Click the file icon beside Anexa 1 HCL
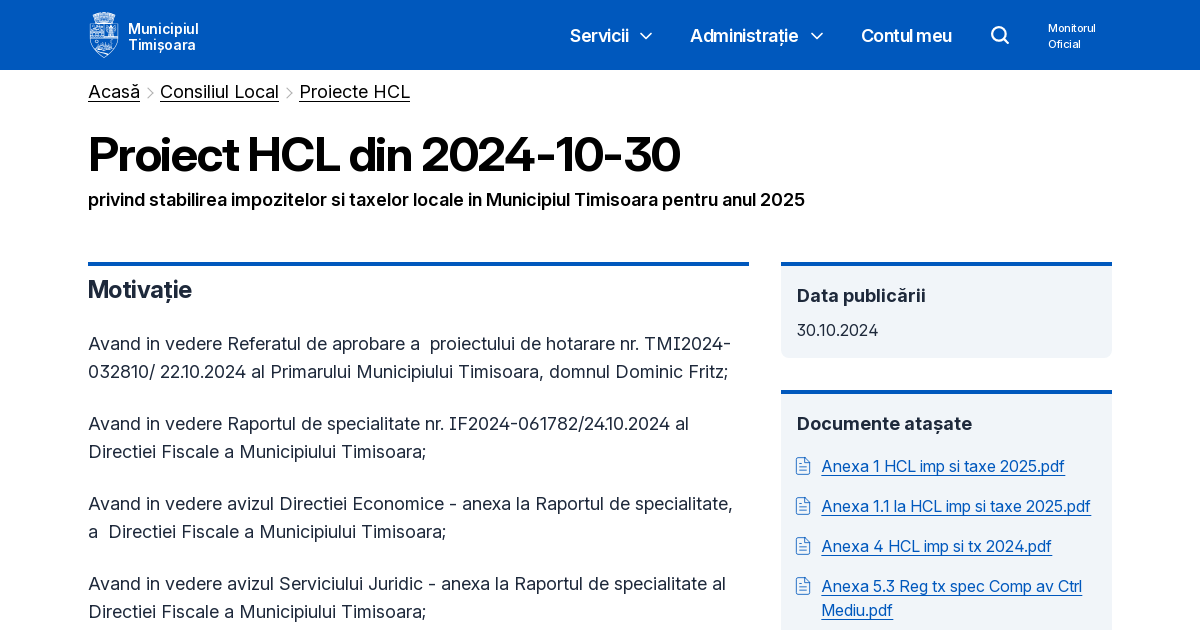This screenshot has width=1200, height=630. click(803, 465)
